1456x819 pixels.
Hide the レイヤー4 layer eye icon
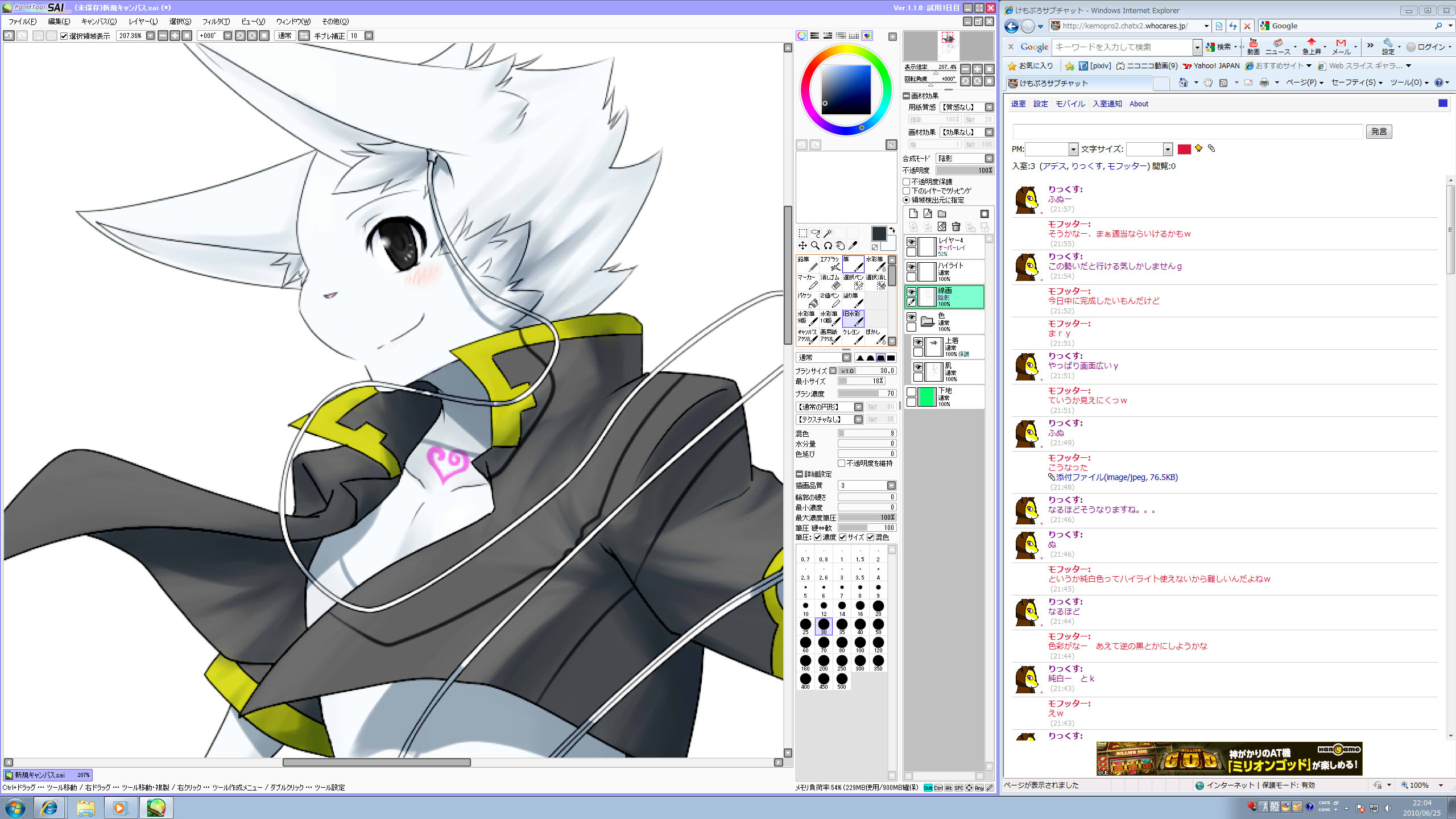(x=911, y=242)
